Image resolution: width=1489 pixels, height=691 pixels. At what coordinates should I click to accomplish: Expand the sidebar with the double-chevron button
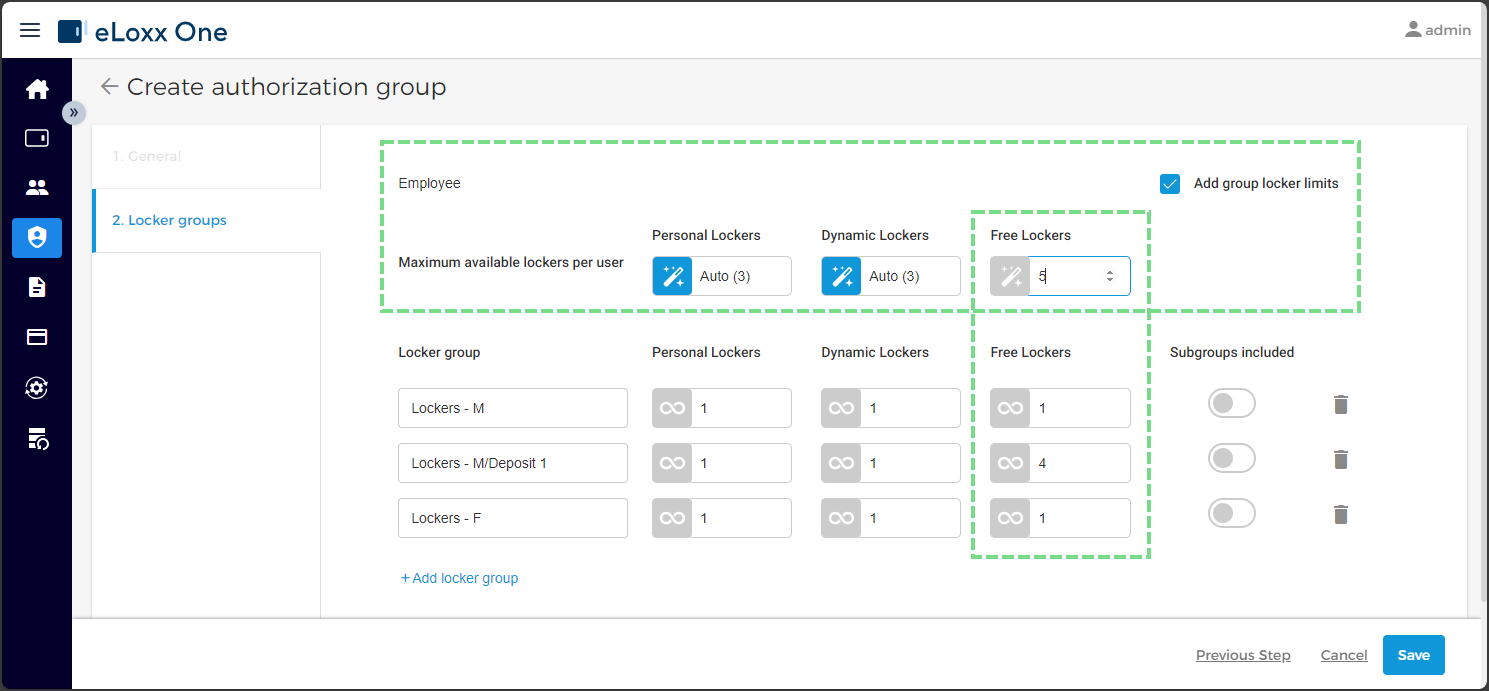[74, 112]
